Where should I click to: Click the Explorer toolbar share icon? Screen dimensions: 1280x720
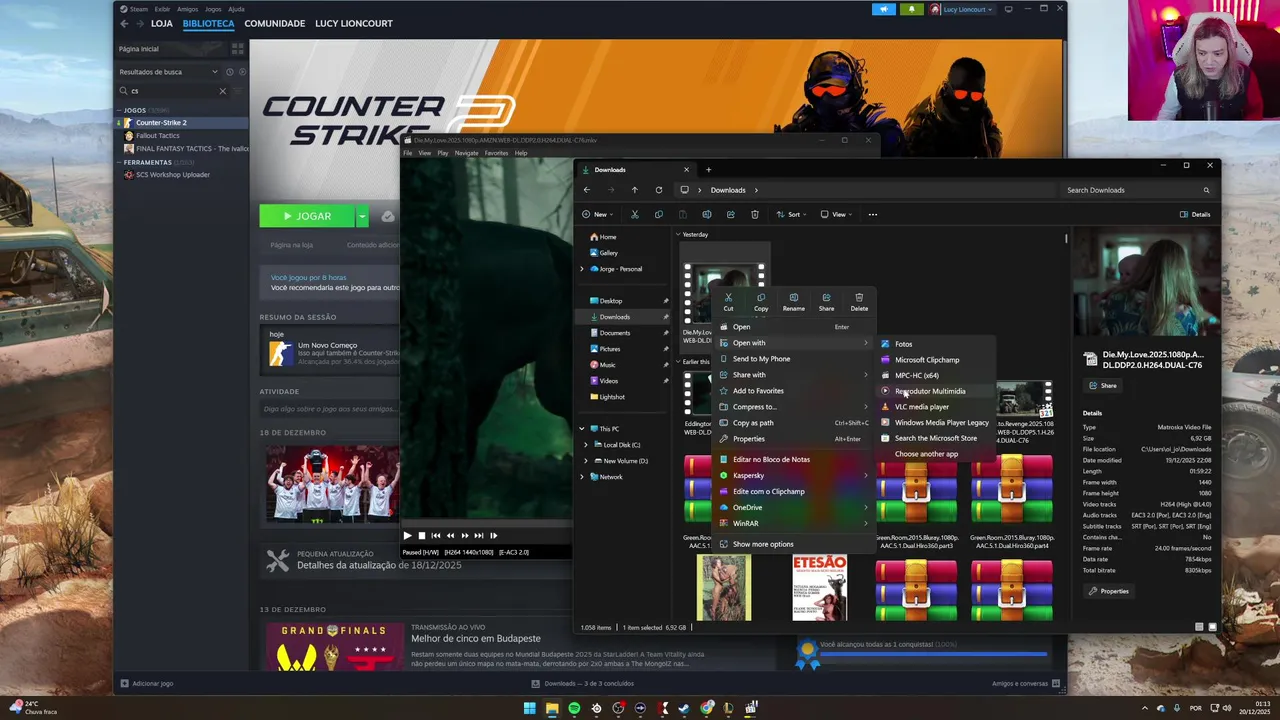(x=731, y=214)
